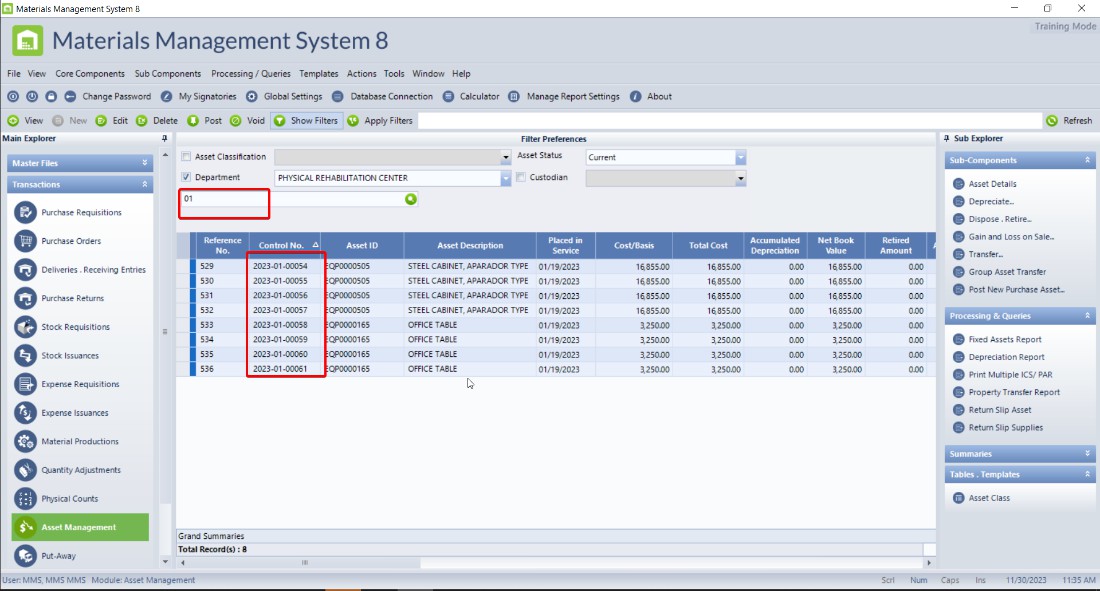This screenshot has width=1100, height=591.
Task: Click the Refresh icon
Action: click(1052, 121)
